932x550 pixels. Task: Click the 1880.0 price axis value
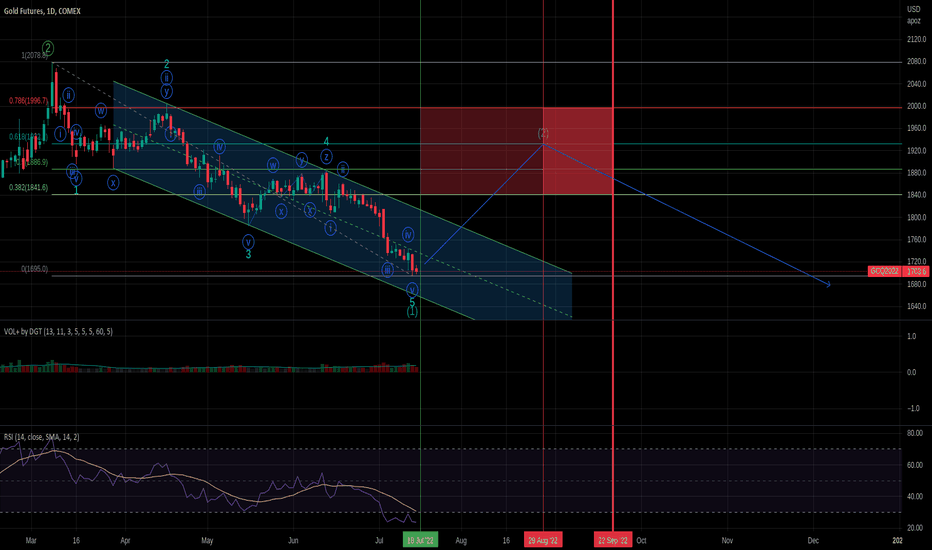[x=916, y=172]
